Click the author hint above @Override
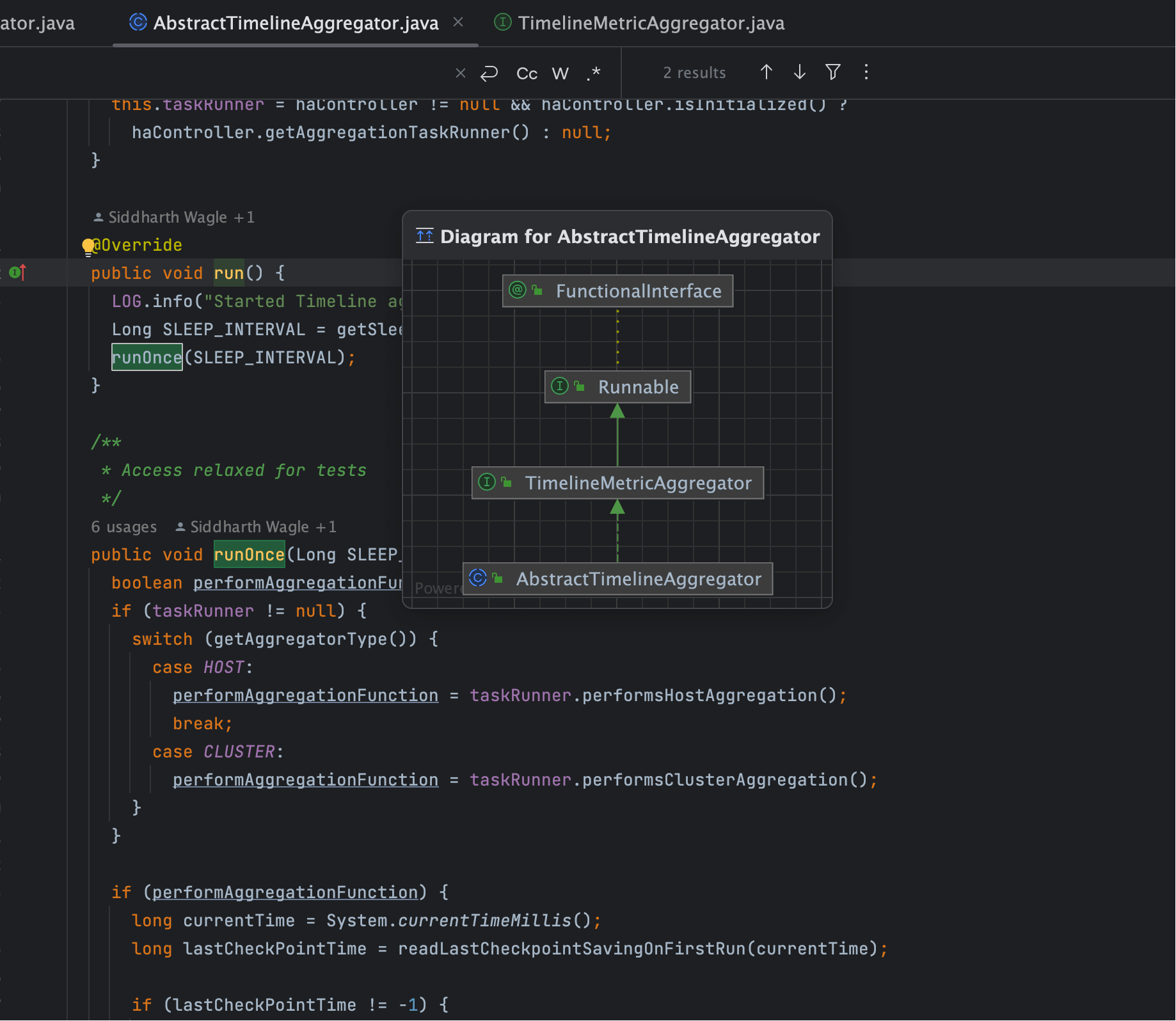The image size is (1176, 1021). (x=174, y=218)
